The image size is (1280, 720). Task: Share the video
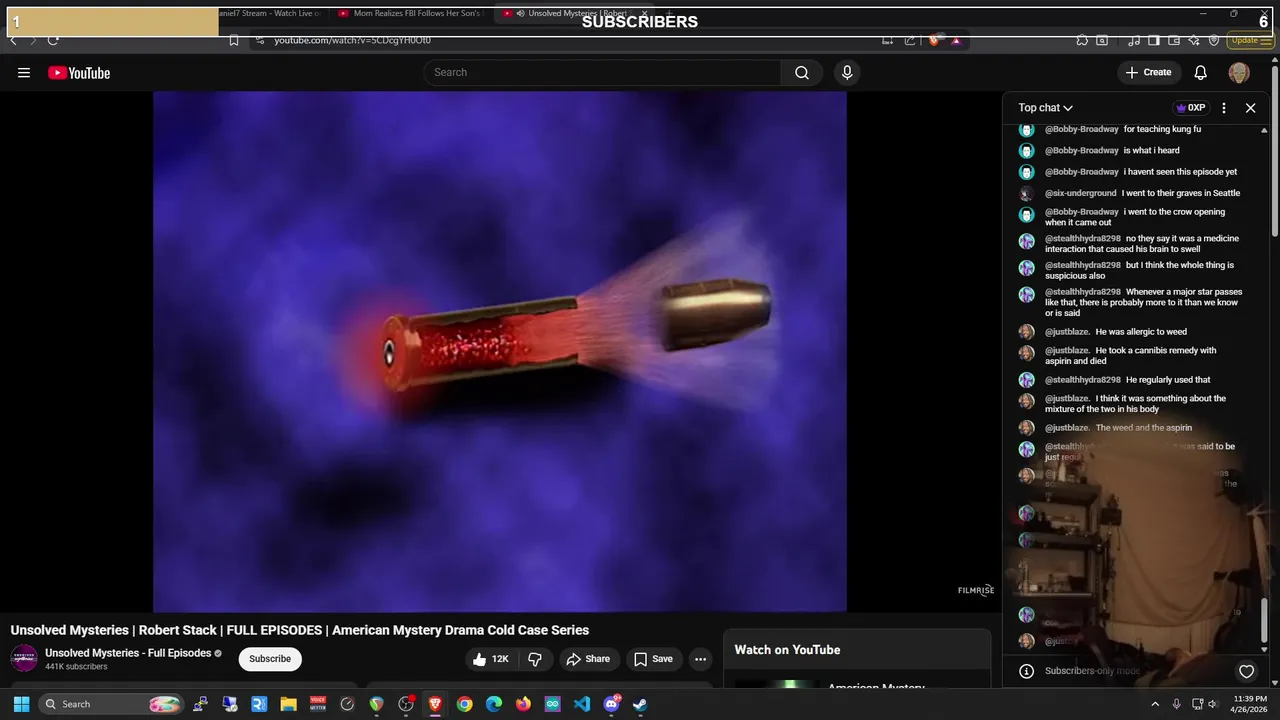587,659
